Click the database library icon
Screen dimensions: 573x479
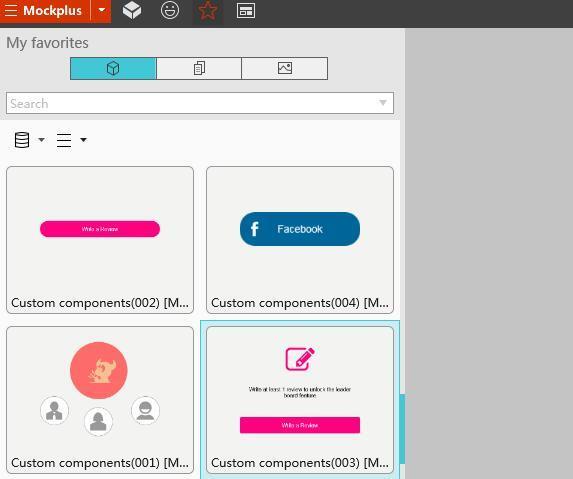(x=22, y=140)
